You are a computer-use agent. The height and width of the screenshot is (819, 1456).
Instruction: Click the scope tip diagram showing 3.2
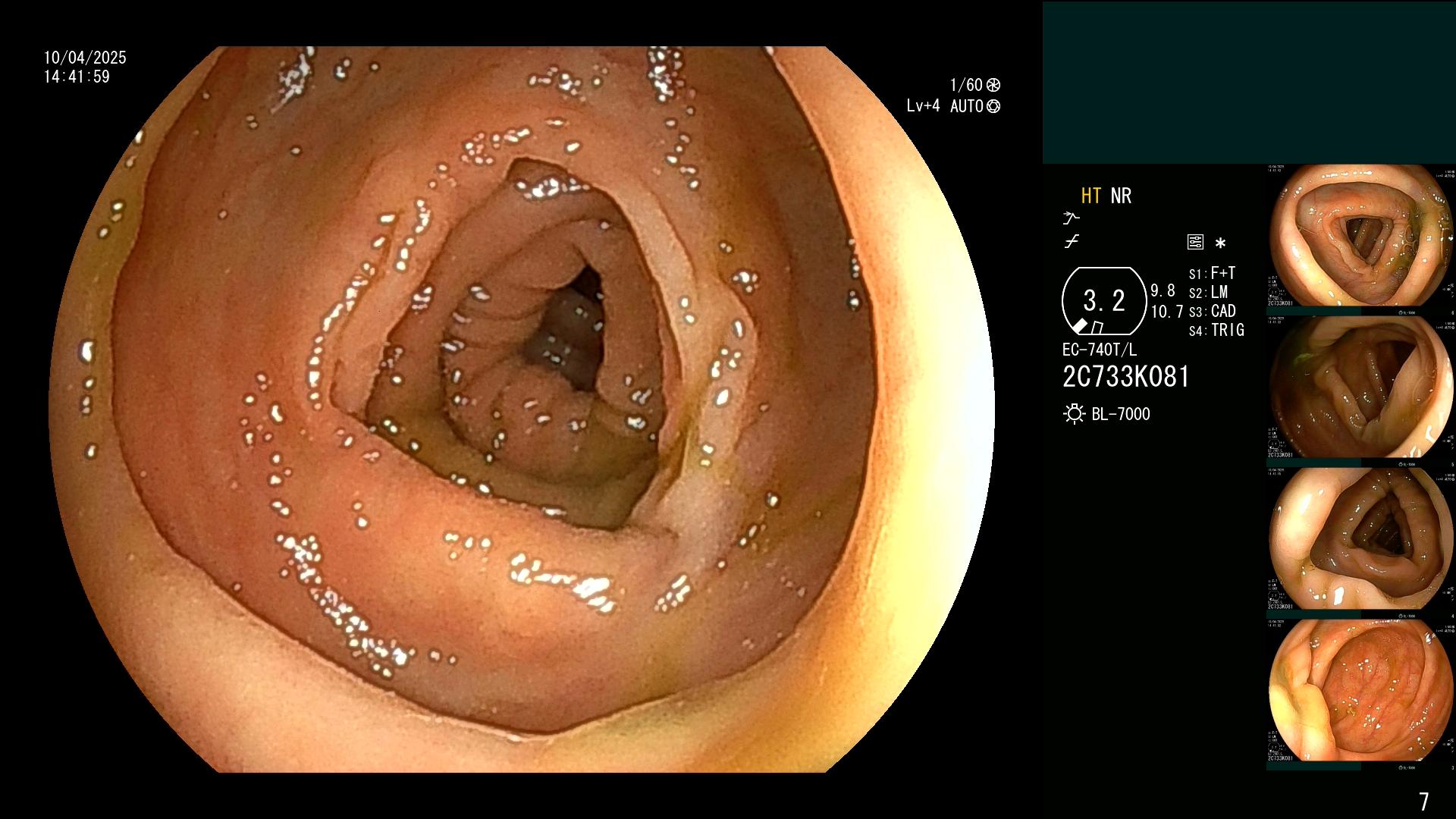click(1104, 301)
